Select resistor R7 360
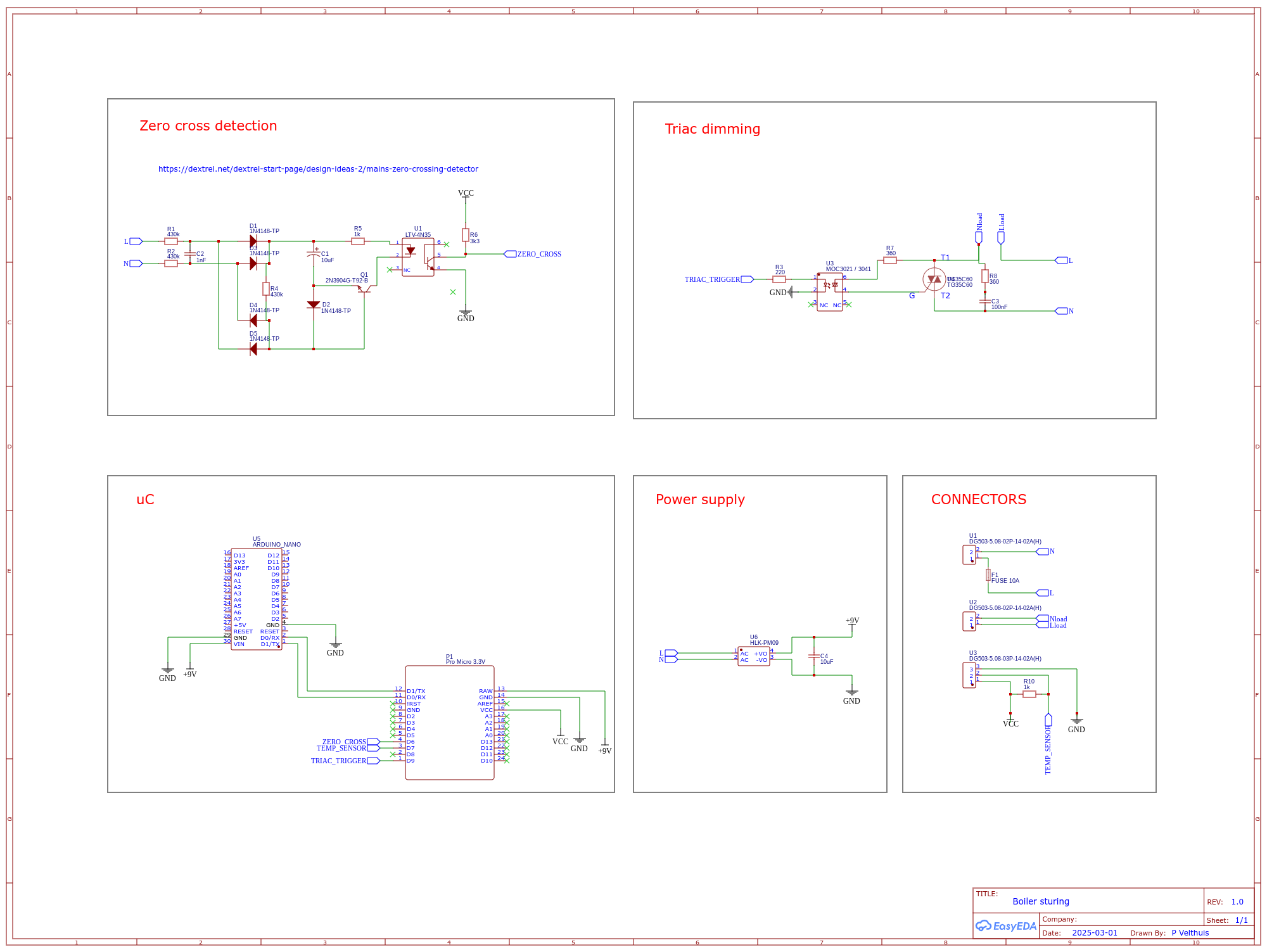The height and width of the screenshot is (952, 1267). [890, 260]
